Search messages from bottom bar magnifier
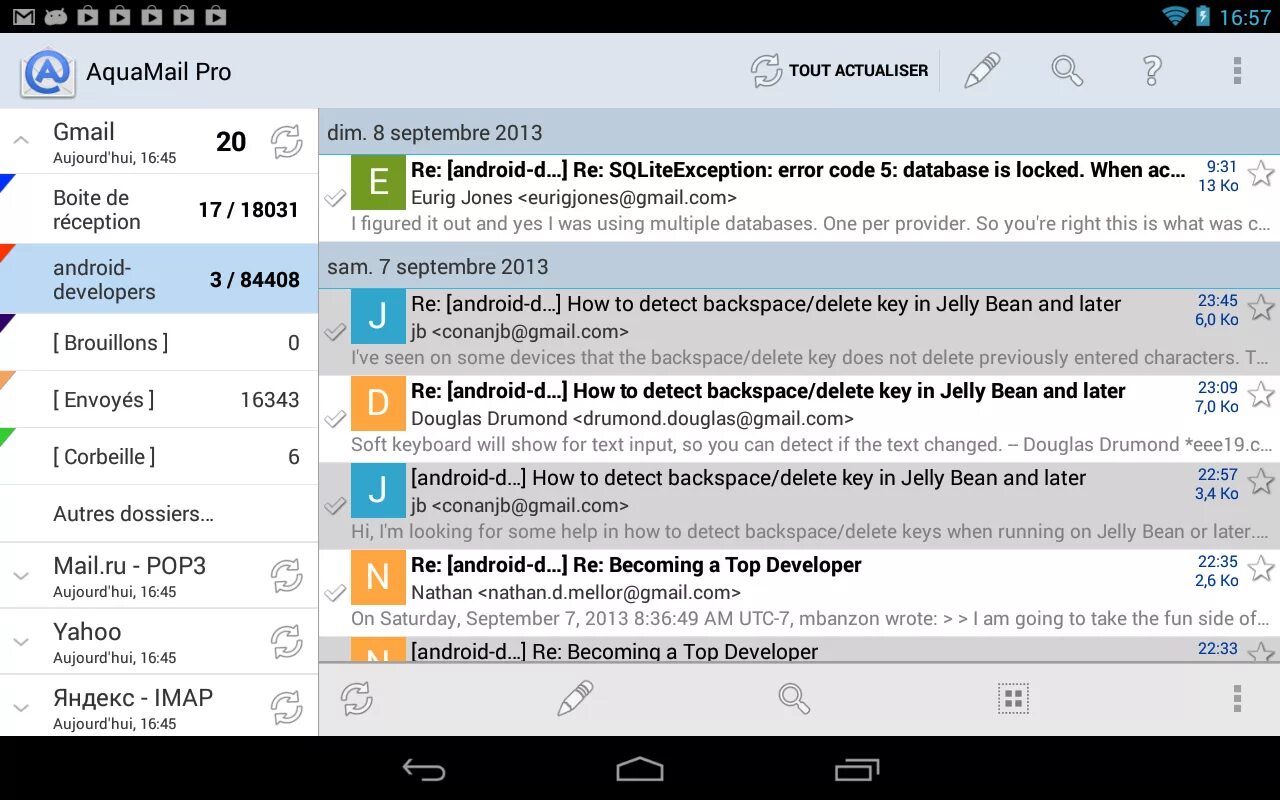 click(x=794, y=698)
